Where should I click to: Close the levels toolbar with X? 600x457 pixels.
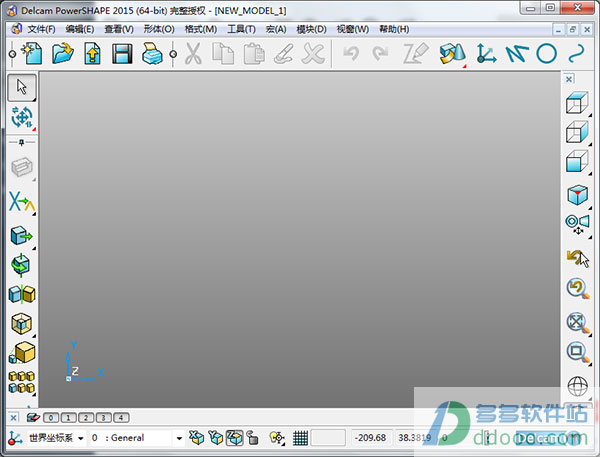(x=13, y=418)
